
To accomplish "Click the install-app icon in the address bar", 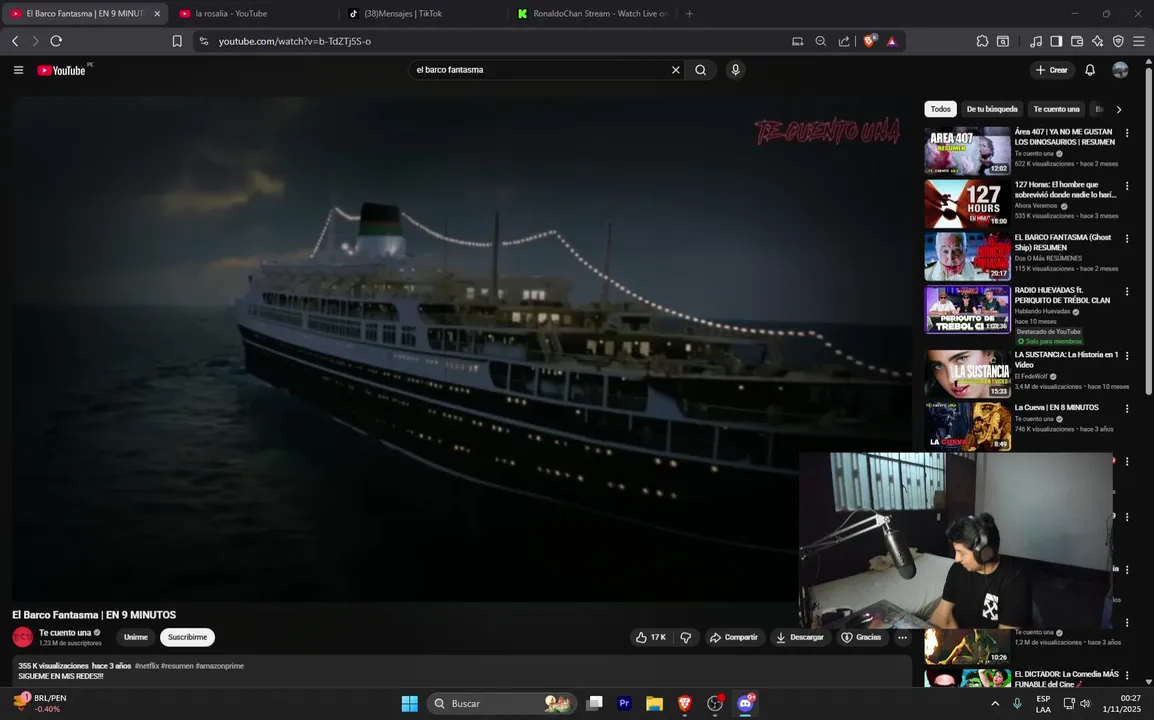I will click(797, 41).
